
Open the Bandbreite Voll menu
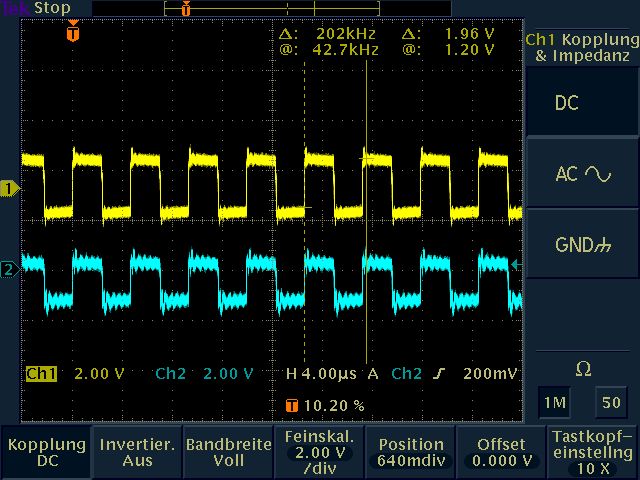(228, 452)
